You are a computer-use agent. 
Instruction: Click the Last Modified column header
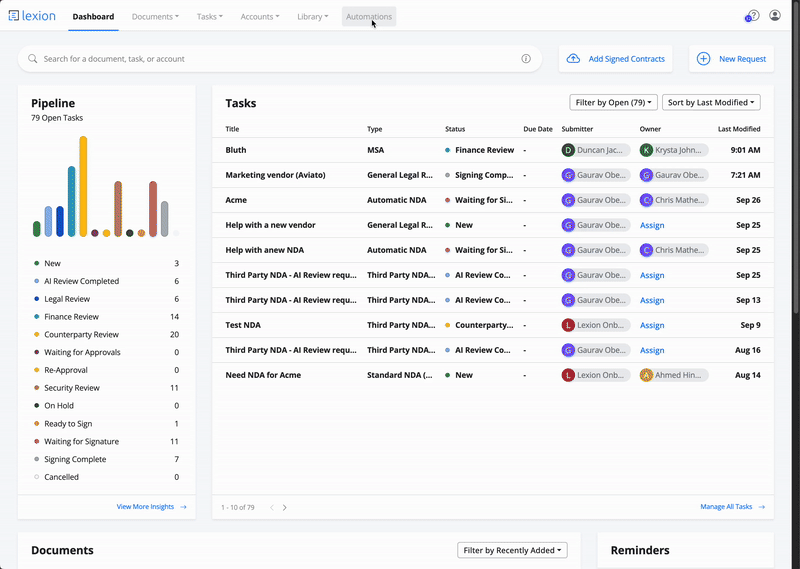tap(739, 129)
